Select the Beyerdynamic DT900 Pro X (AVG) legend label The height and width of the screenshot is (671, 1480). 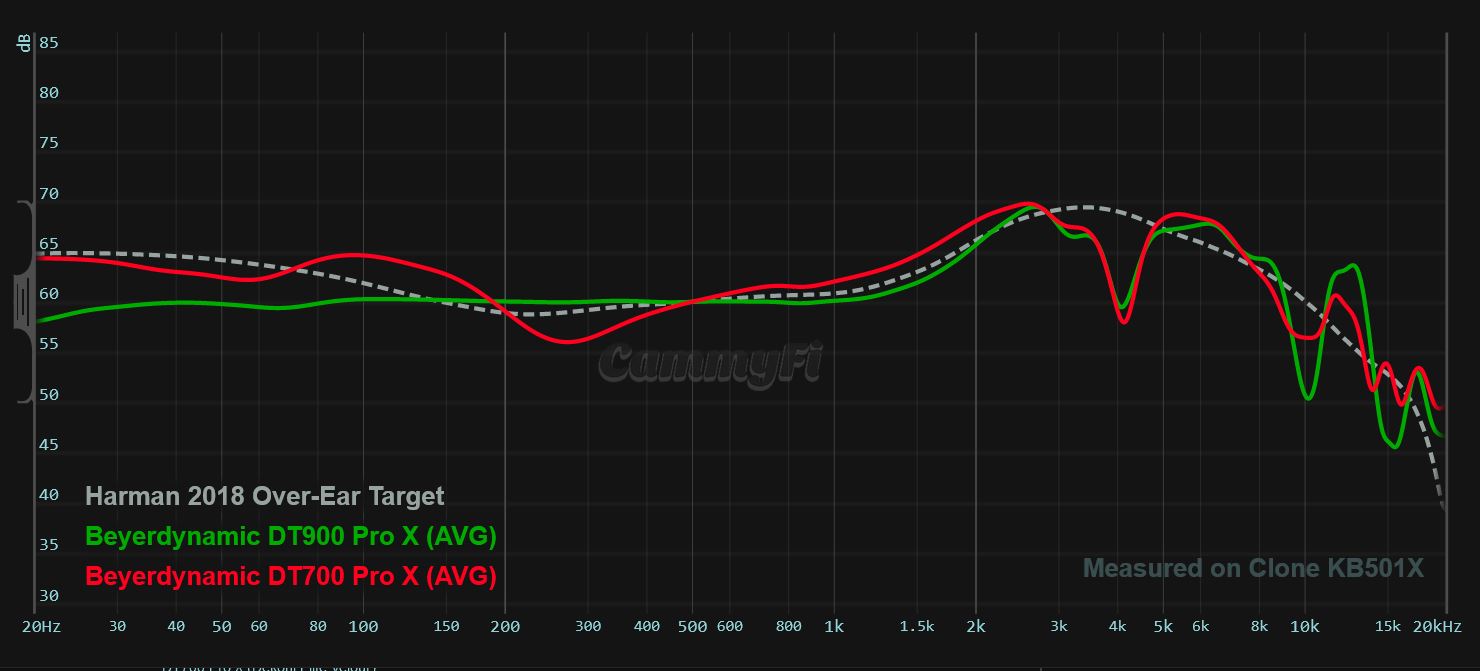coord(291,536)
